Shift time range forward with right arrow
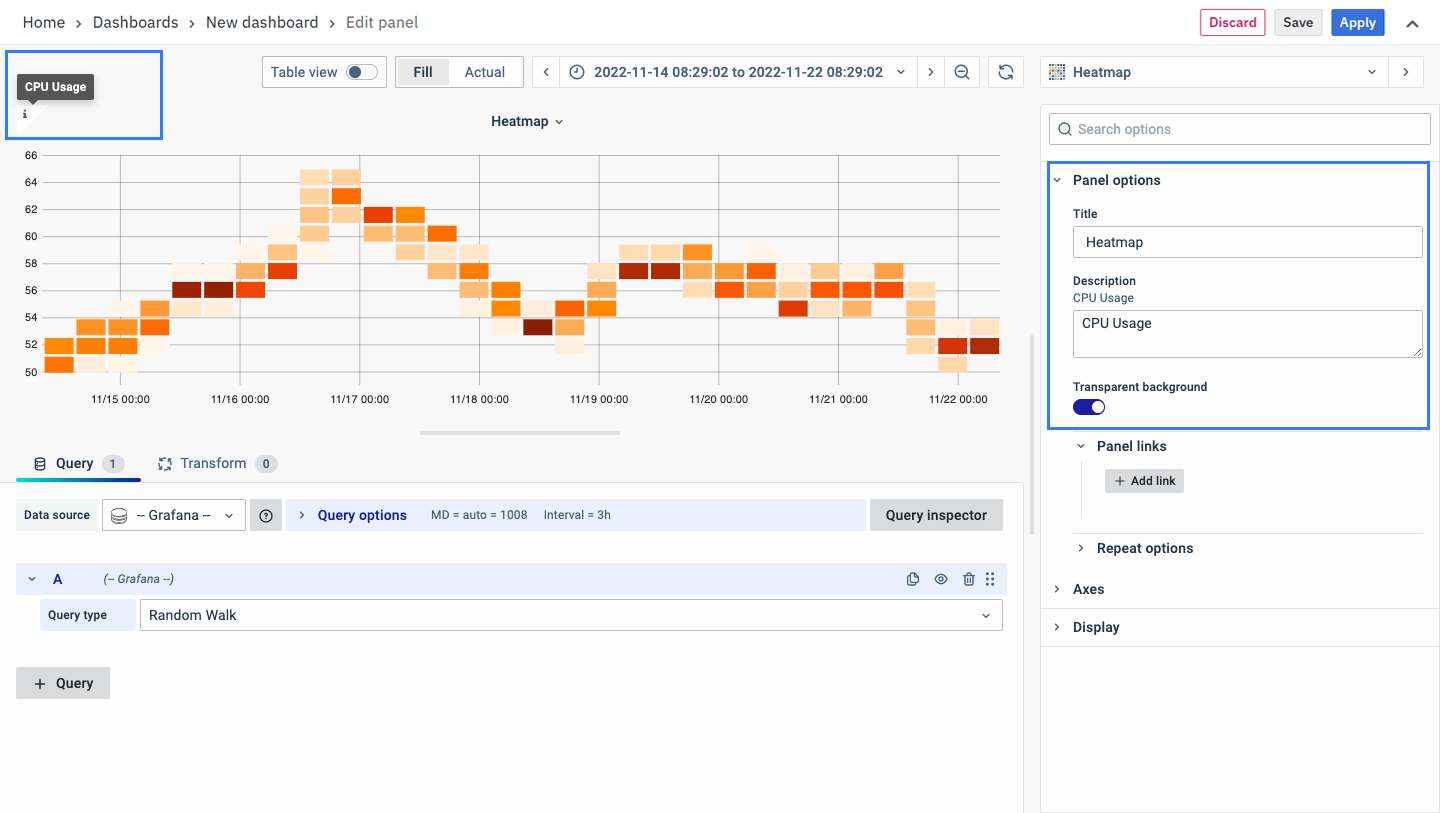The width and height of the screenshot is (1440, 813). [x=930, y=72]
